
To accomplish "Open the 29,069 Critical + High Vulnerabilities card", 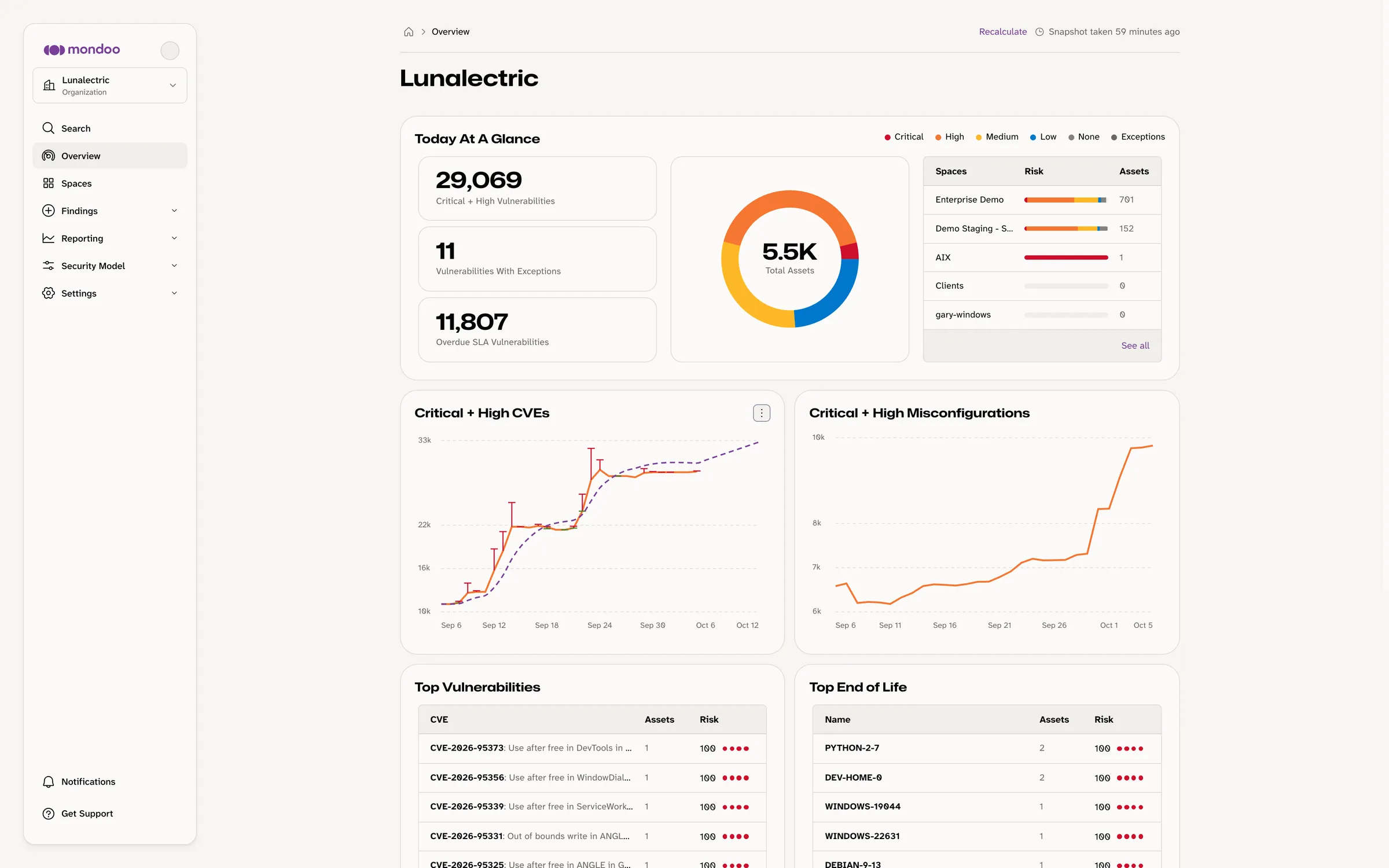I will click(537, 189).
